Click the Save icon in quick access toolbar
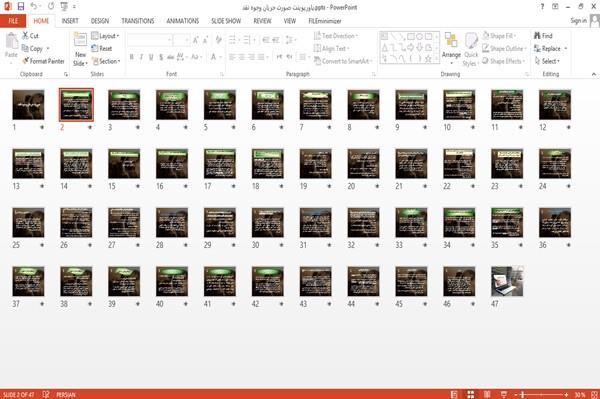The height and width of the screenshot is (399, 600). point(21,7)
